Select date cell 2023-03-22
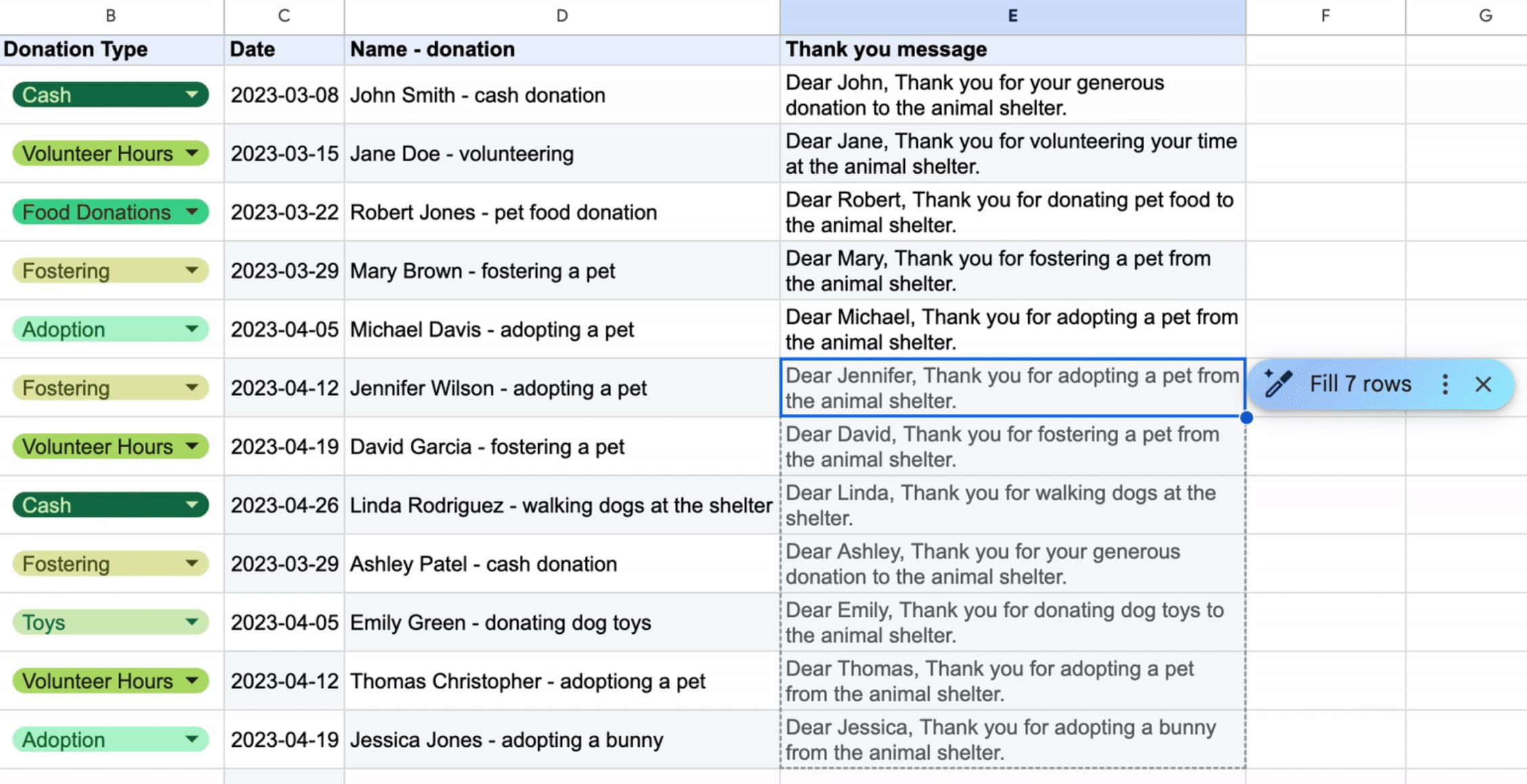Viewport: 1527px width, 784px height. (284, 212)
